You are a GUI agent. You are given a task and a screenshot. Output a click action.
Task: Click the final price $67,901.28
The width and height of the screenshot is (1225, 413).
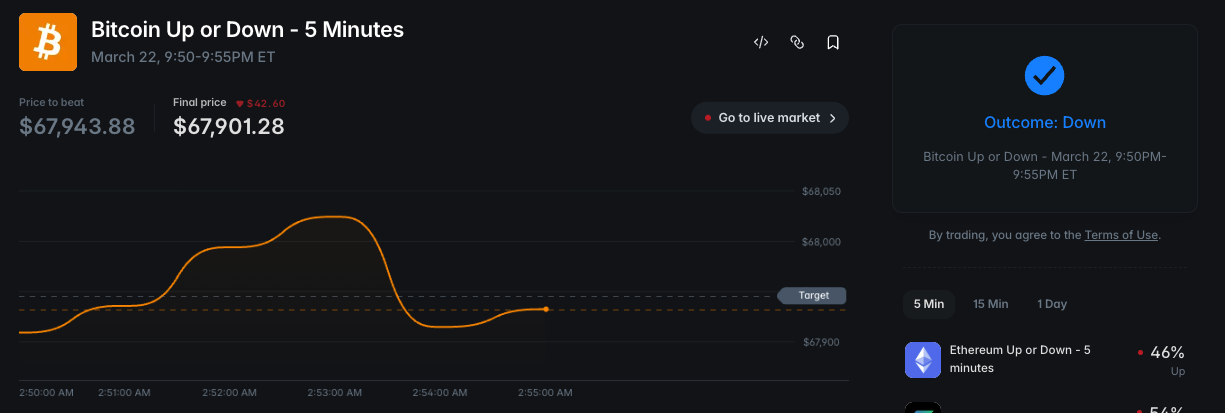point(229,127)
